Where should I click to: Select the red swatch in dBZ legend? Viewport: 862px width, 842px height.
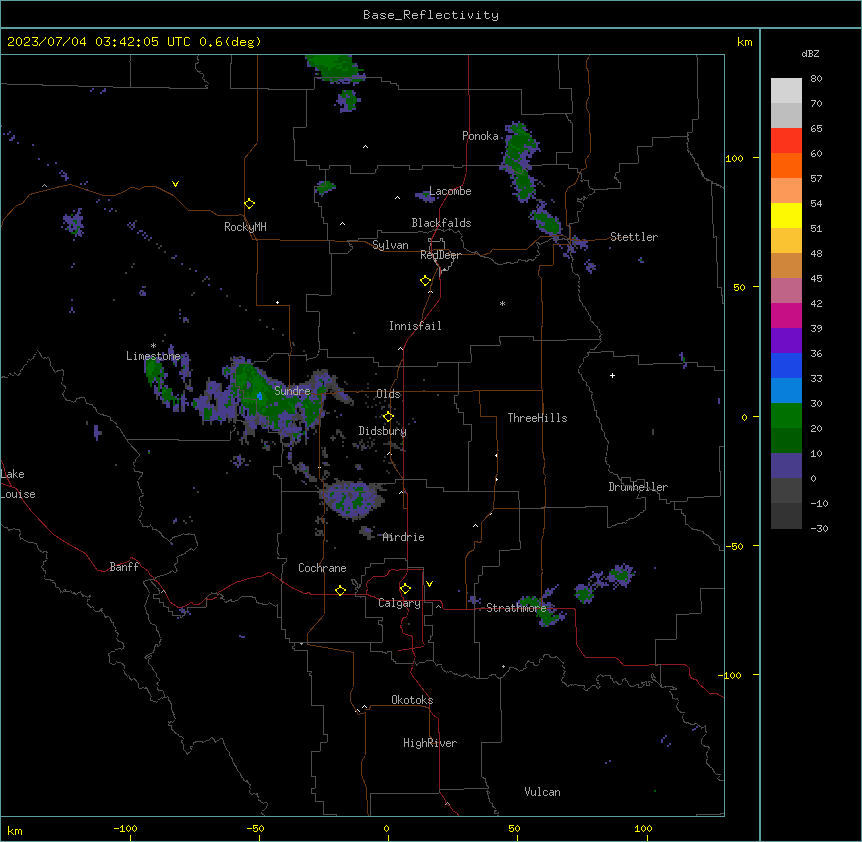[786, 141]
